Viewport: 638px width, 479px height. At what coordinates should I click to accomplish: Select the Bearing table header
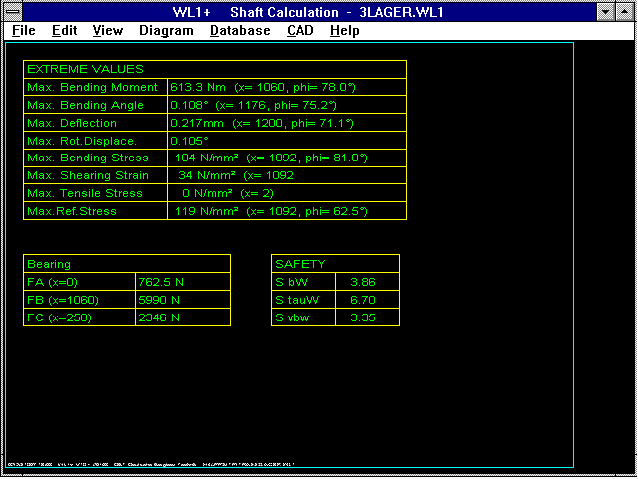[49, 264]
